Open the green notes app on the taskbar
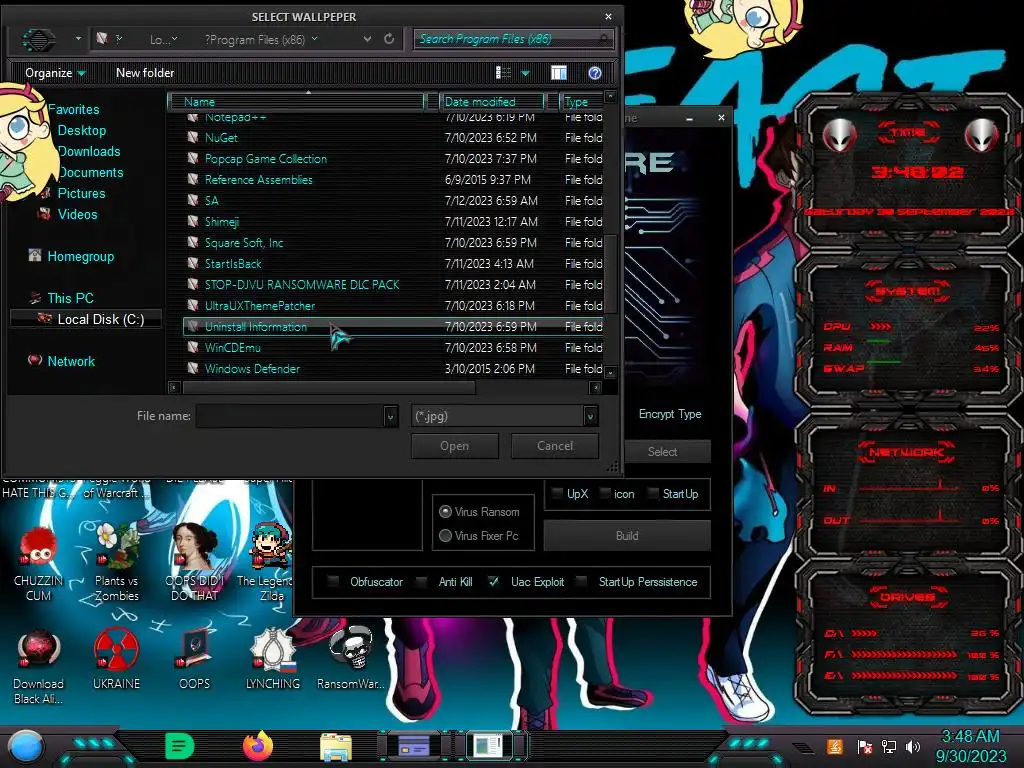 (180, 746)
